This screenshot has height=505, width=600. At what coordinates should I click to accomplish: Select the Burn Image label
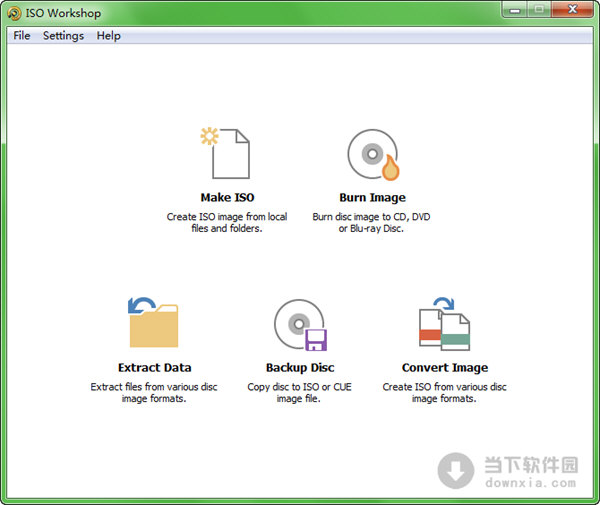coord(373,197)
